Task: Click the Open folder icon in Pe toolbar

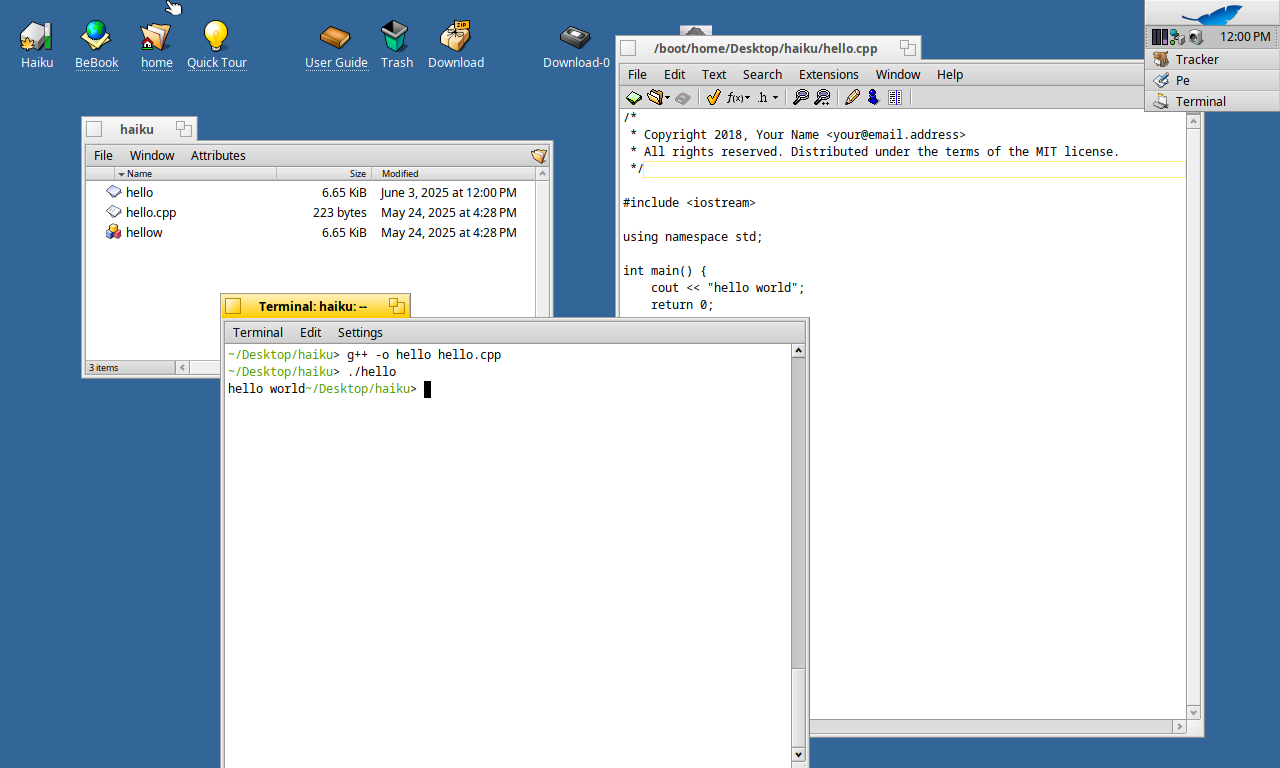Action: coord(655,97)
